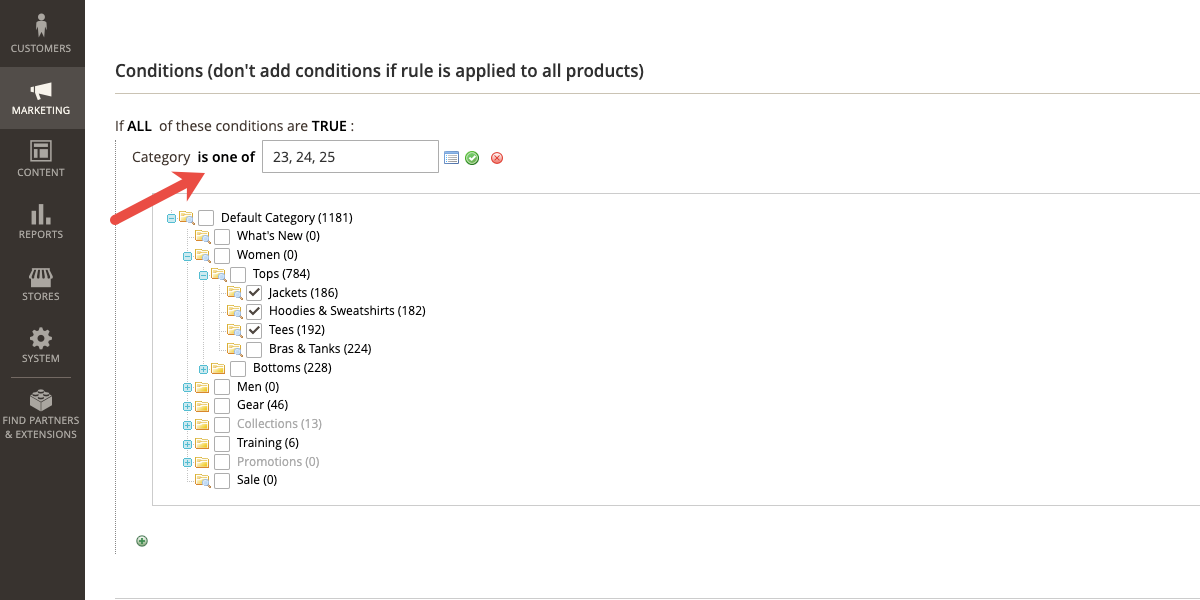Screen dimensions: 1200x600
Task: Uncheck the Jackets category
Action: [254, 291]
